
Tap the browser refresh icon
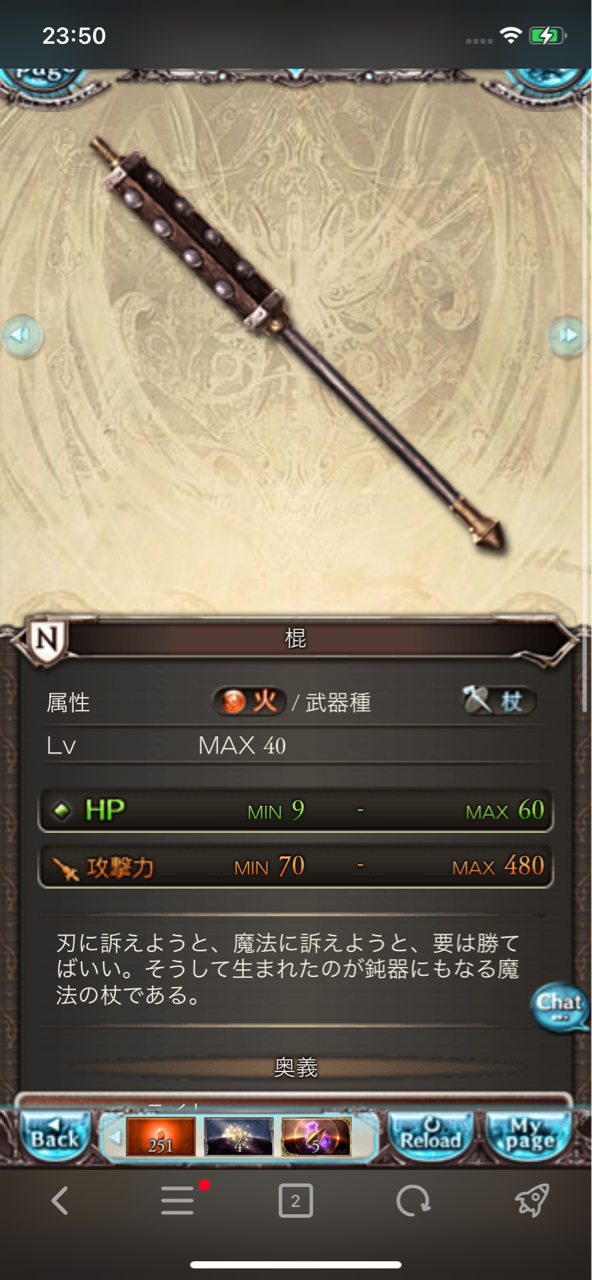click(413, 1201)
